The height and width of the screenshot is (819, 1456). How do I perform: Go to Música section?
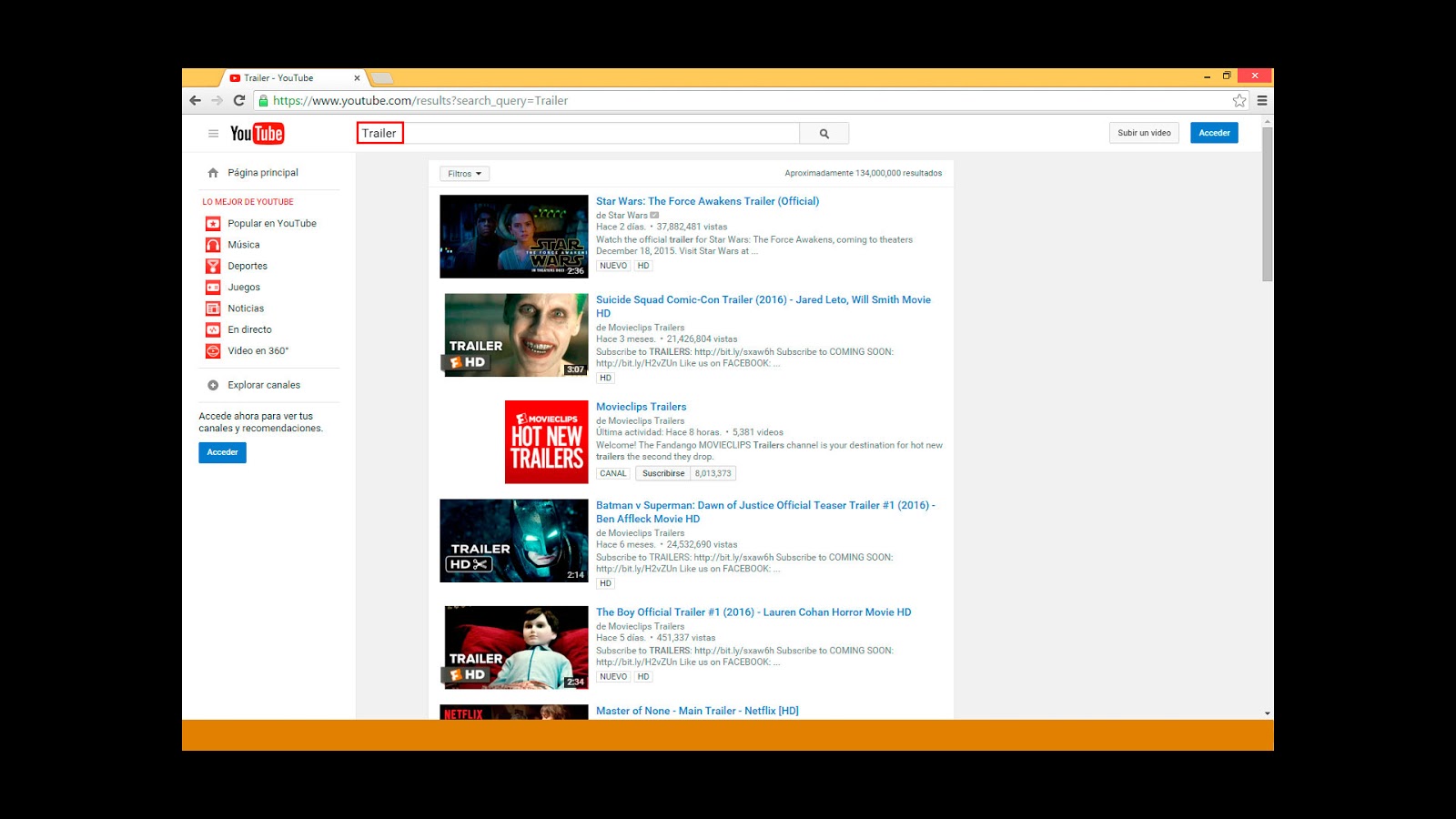pos(244,245)
